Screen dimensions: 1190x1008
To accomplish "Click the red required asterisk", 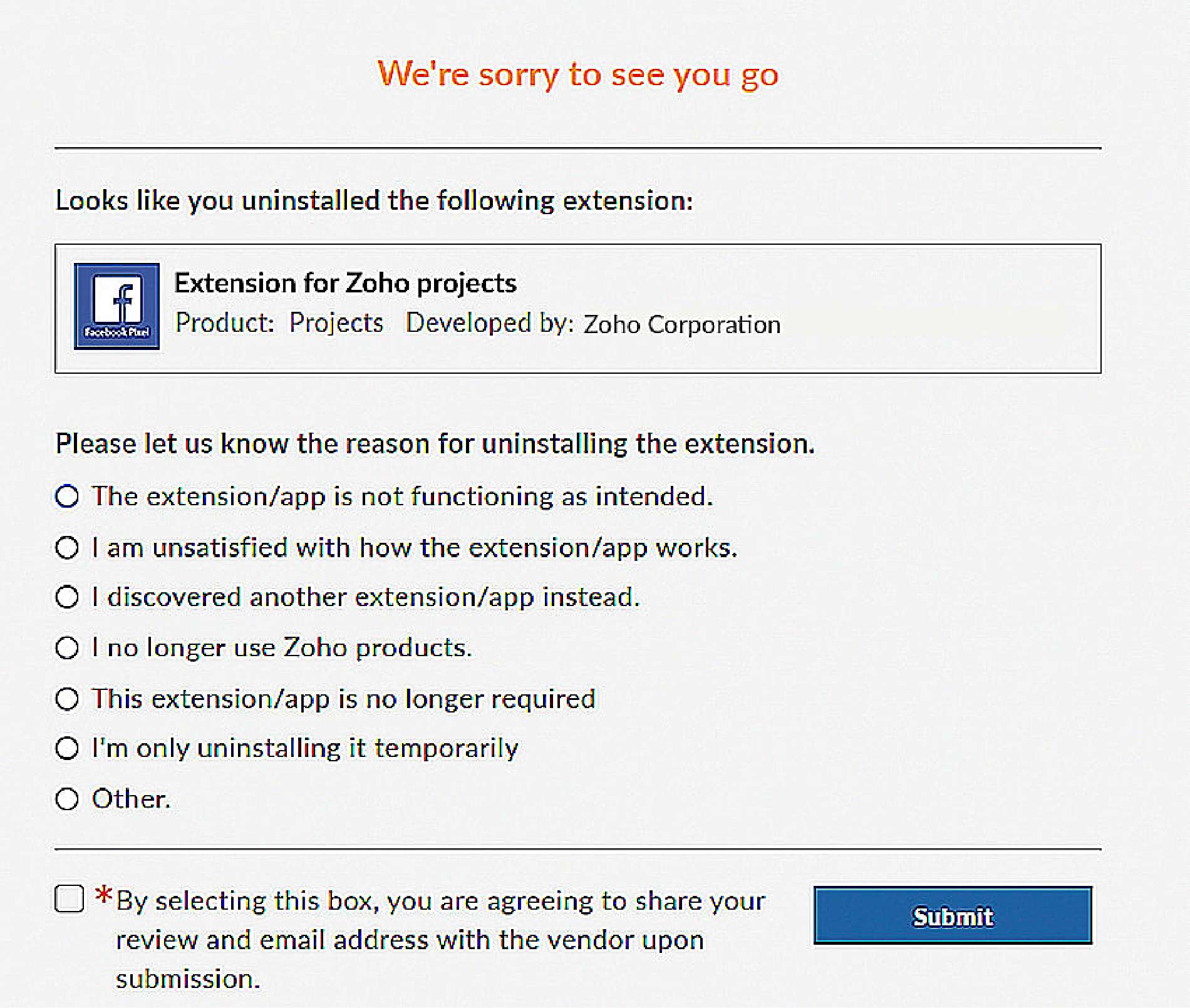I will coord(103,896).
